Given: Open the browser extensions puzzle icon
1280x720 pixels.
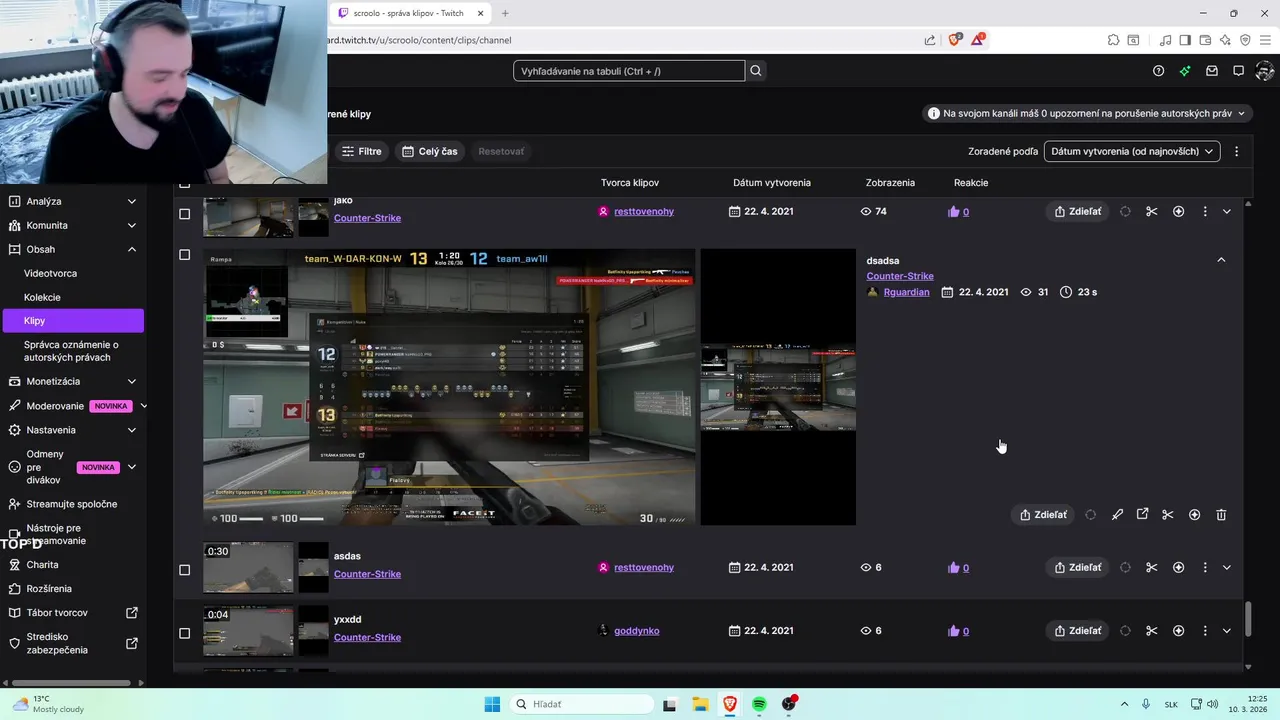Looking at the screenshot, I should coord(1113,40).
